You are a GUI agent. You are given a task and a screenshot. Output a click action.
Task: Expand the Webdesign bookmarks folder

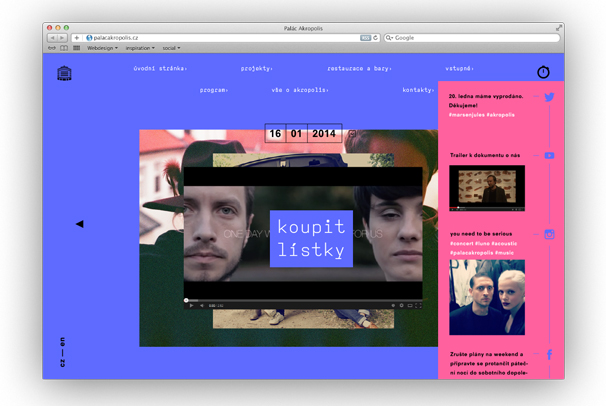(101, 48)
